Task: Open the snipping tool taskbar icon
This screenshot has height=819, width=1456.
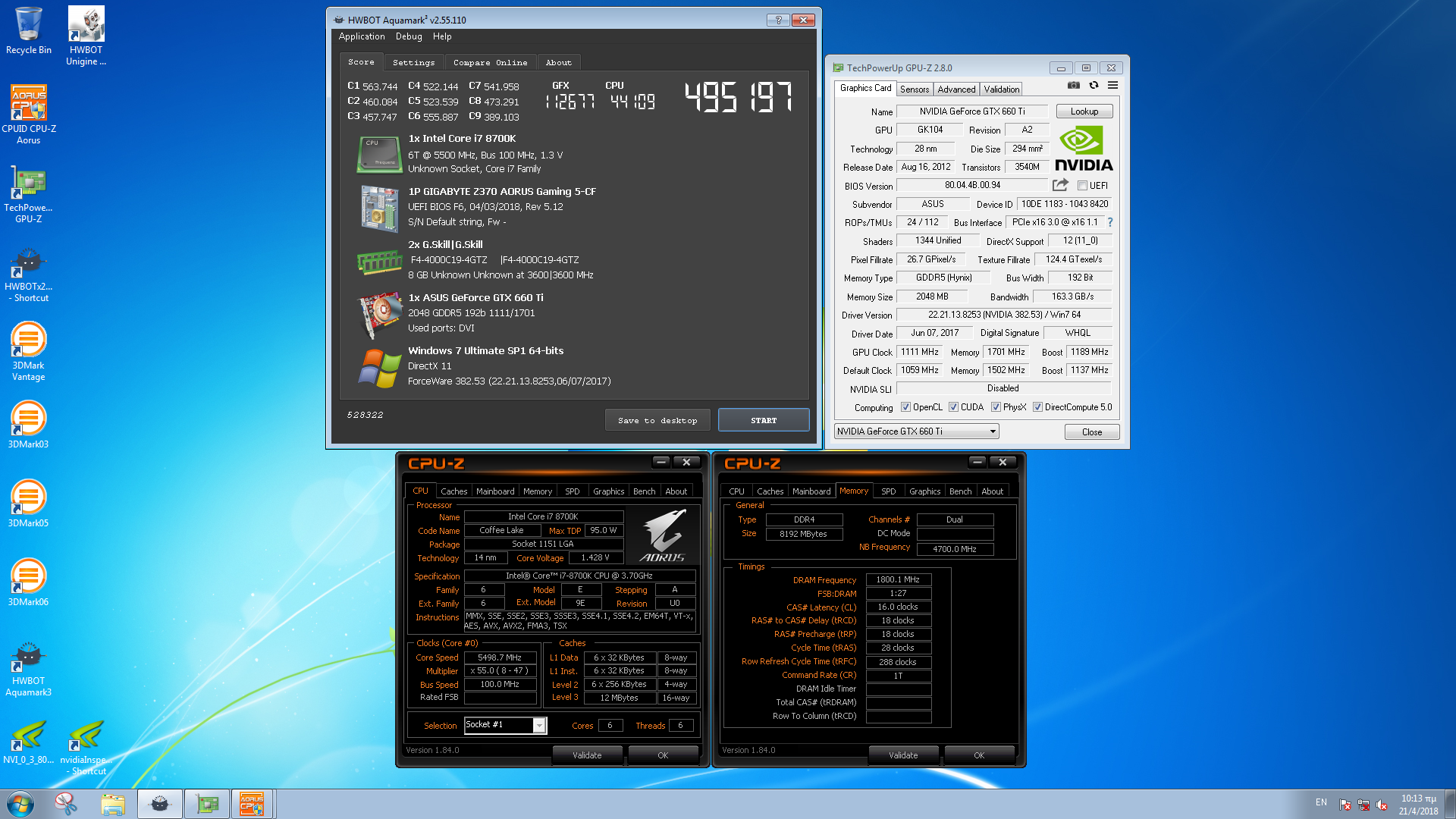Action: [66, 804]
